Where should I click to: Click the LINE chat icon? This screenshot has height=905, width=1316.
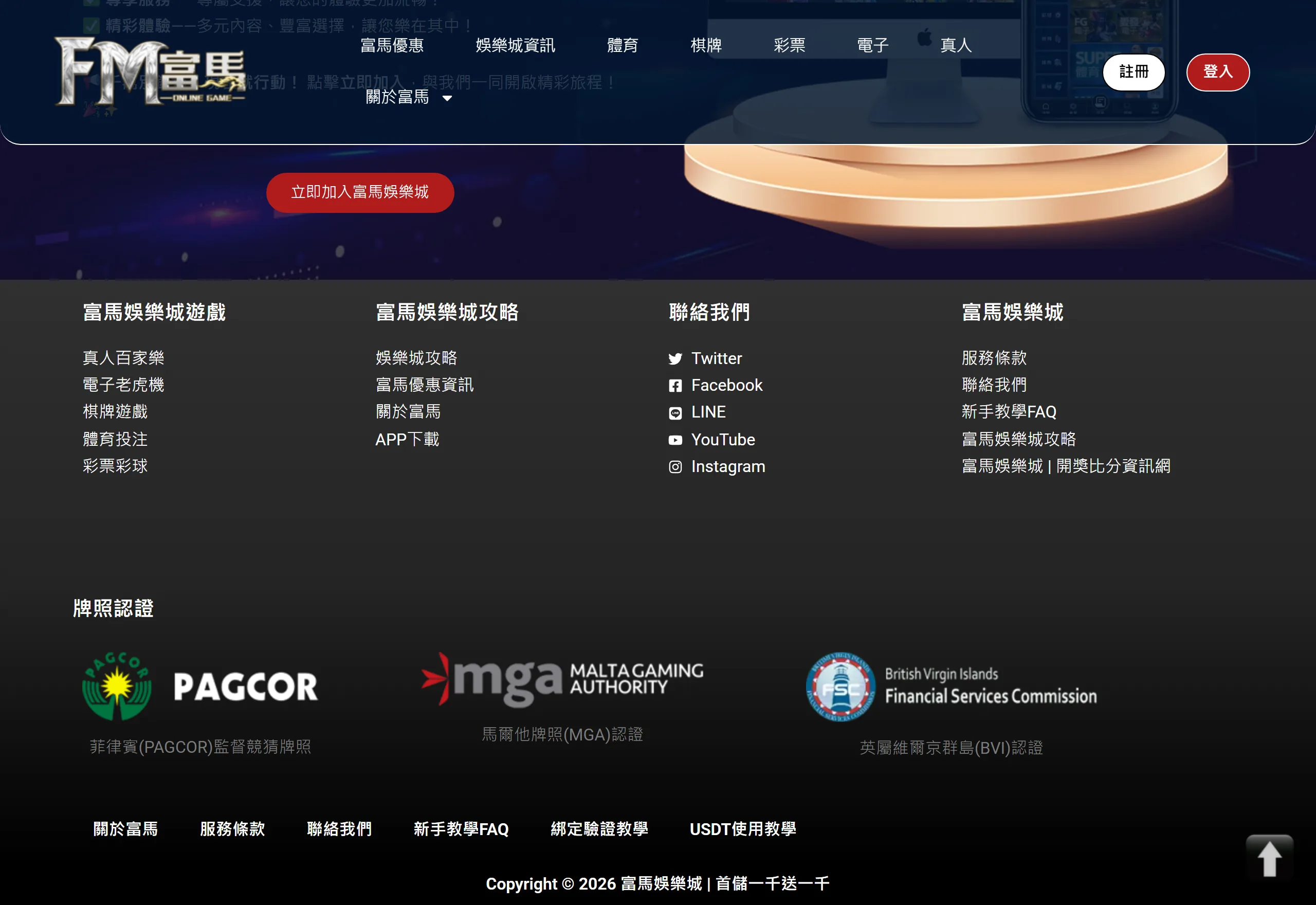click(675, 413)
